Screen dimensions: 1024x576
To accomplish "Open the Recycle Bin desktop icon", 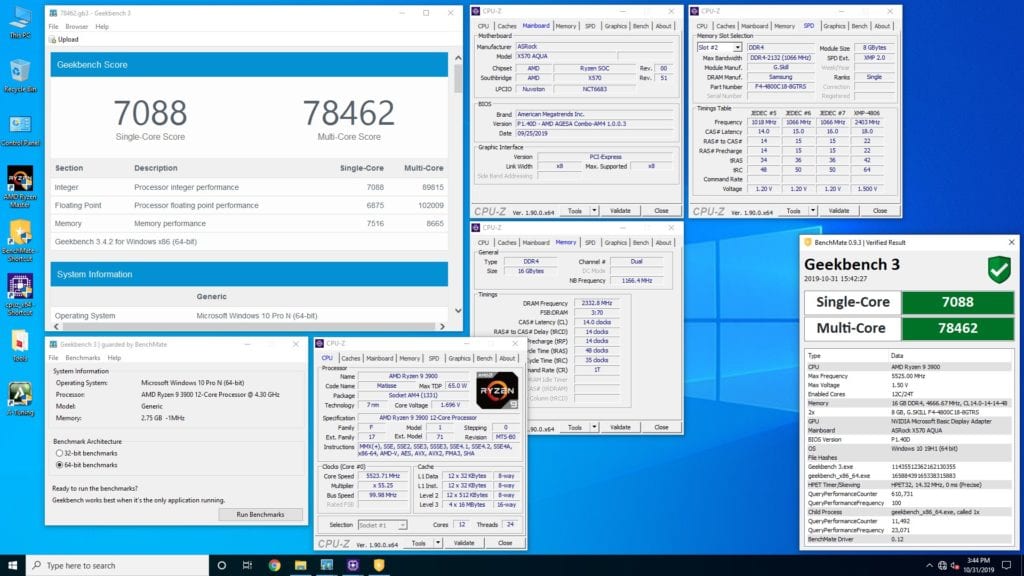I will [20, 75].
